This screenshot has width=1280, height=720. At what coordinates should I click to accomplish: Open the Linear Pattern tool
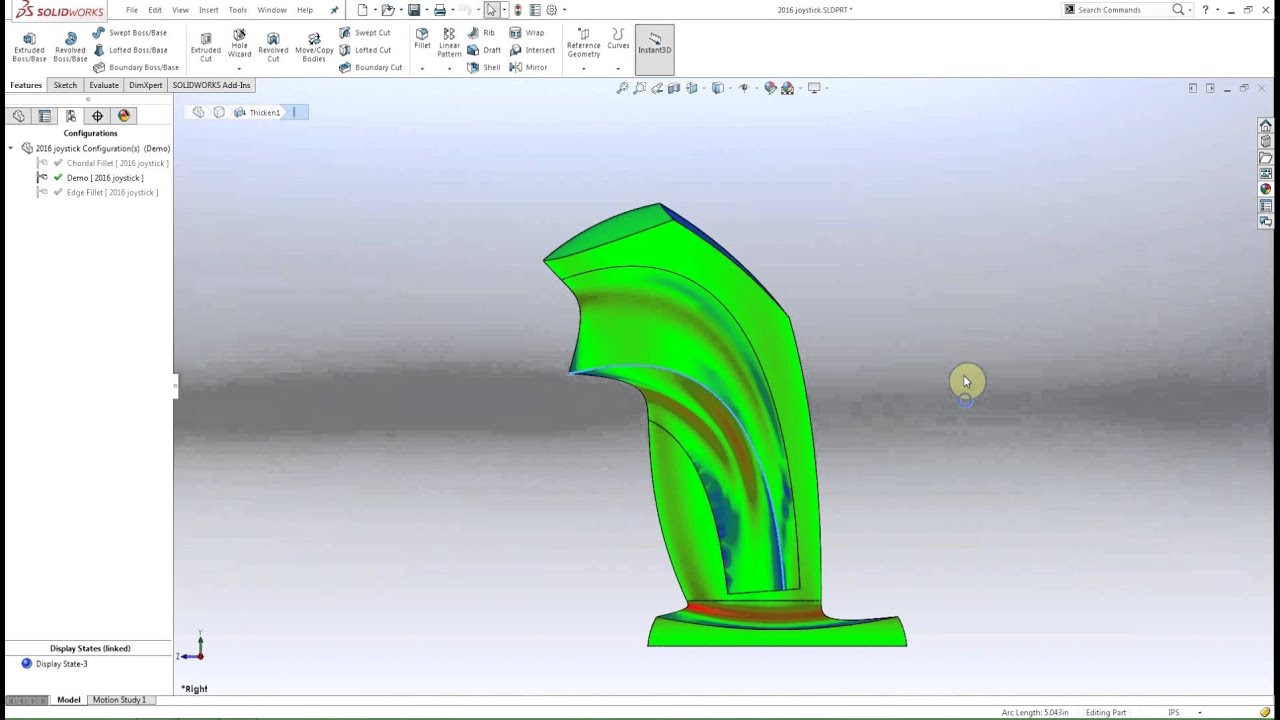tap(449, 43)
